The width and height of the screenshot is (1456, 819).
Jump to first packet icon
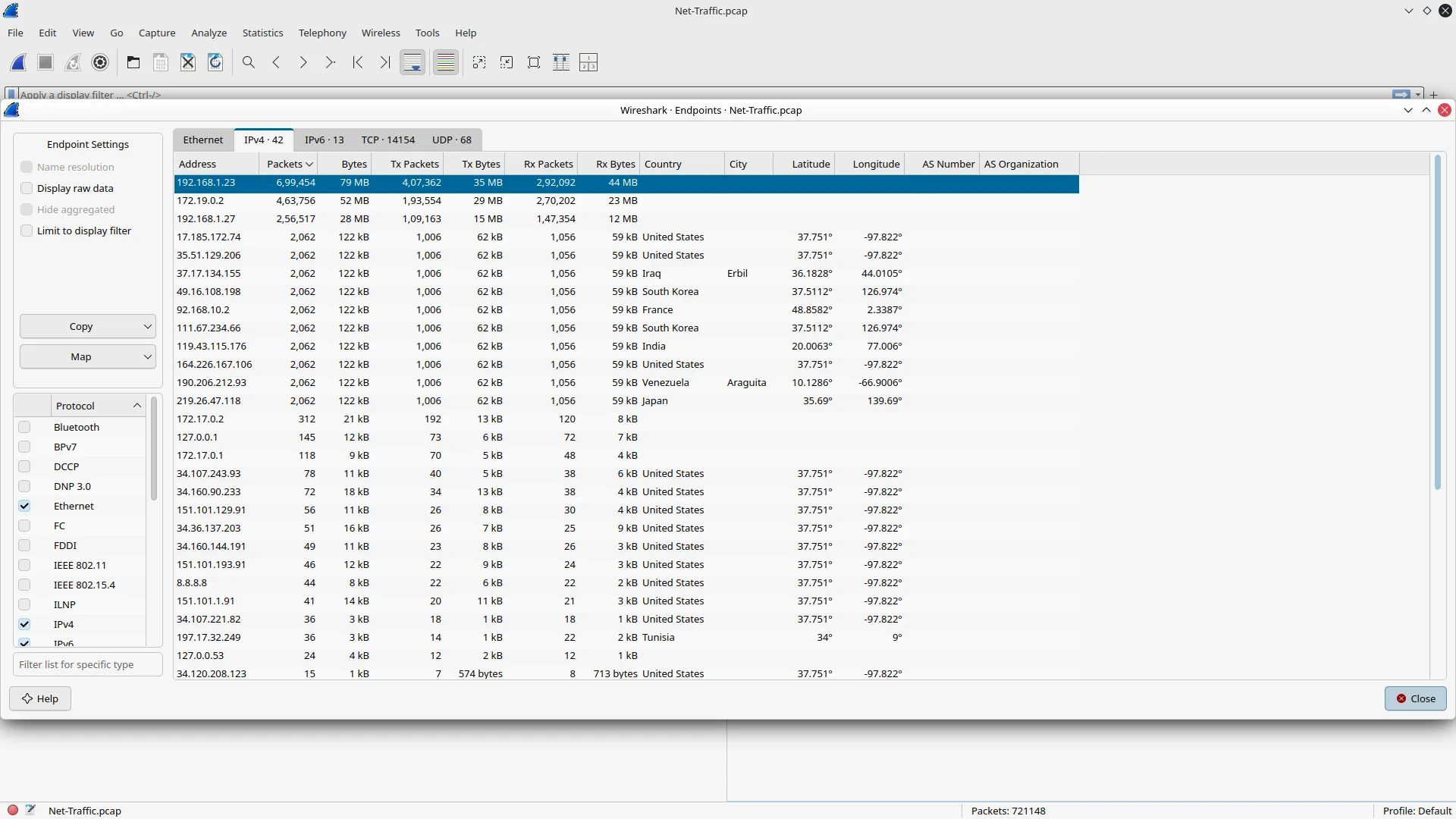click(358, 62)
